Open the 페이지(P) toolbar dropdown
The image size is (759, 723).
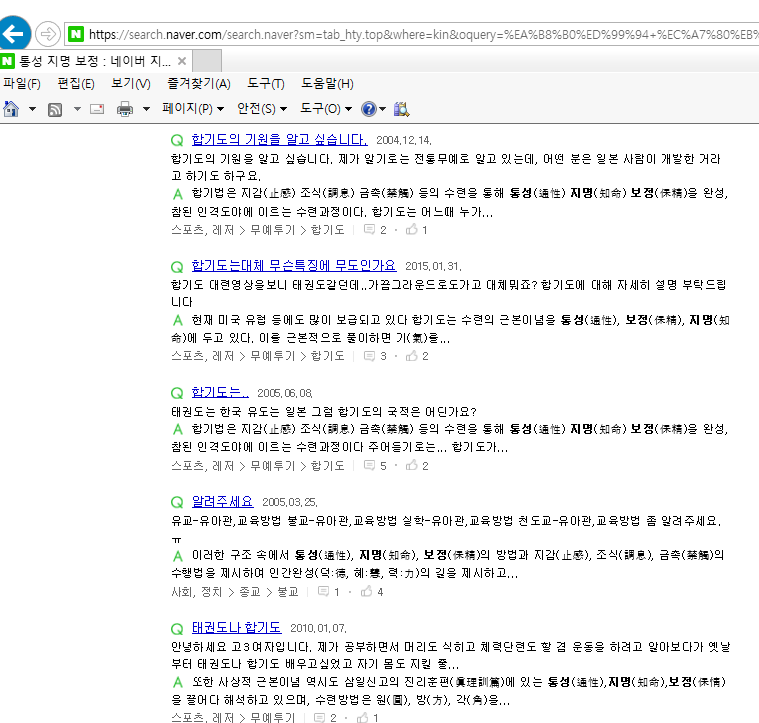(x=193, y=108)
